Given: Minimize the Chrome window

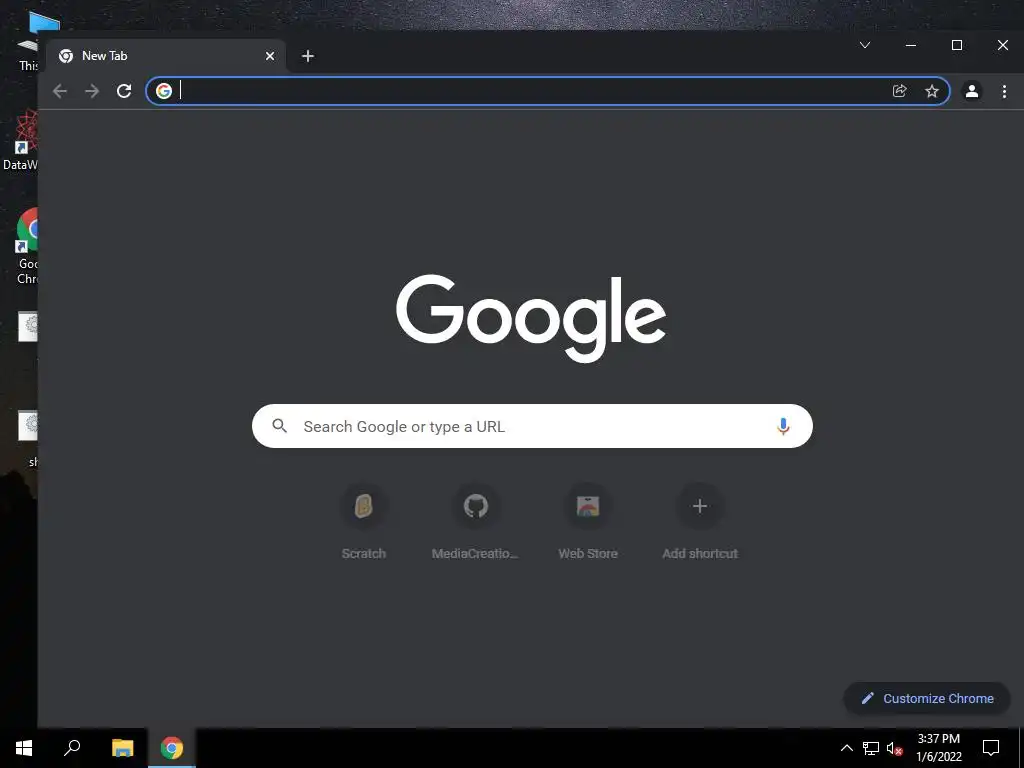Looking at the screenshot, I should [x=911, y=45].
